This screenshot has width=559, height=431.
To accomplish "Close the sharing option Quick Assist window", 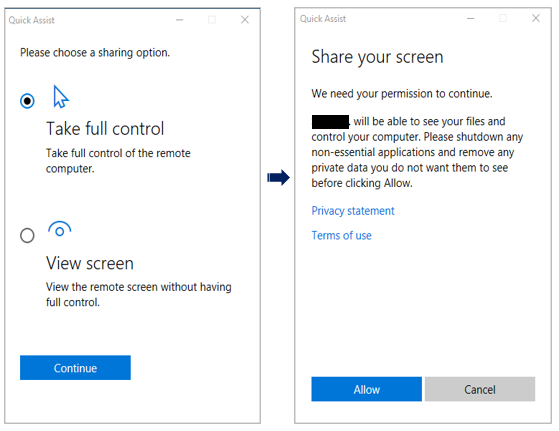I will [x=245, y=20].
